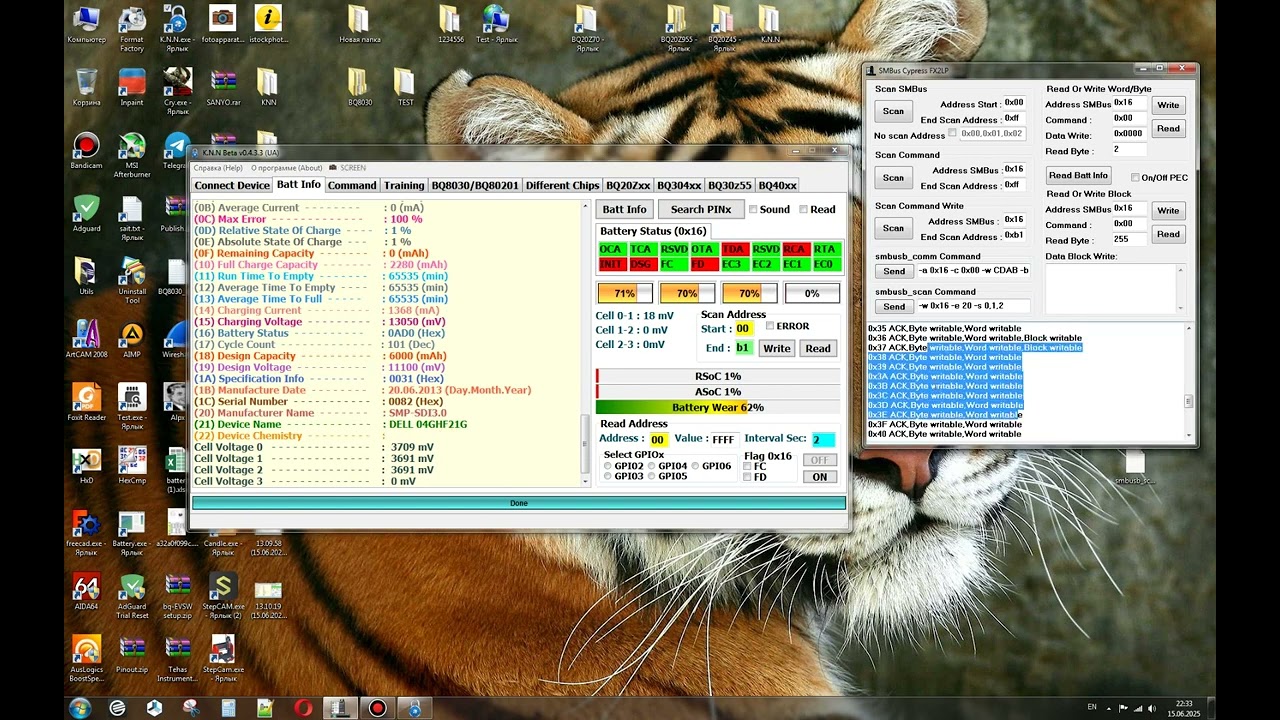Select the GPIO4 radio button
This screenshot has height=720, width=1280.
[x=652, y=466]
